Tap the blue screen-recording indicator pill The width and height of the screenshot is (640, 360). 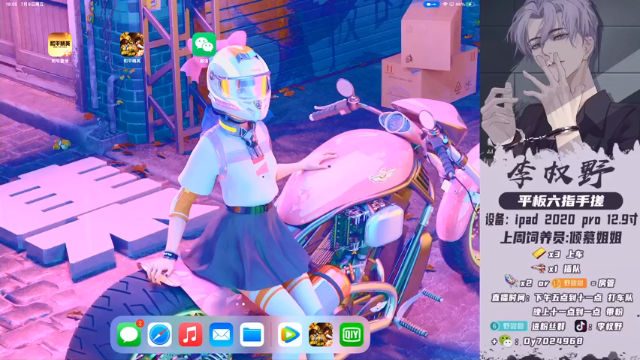coord(431,4)
